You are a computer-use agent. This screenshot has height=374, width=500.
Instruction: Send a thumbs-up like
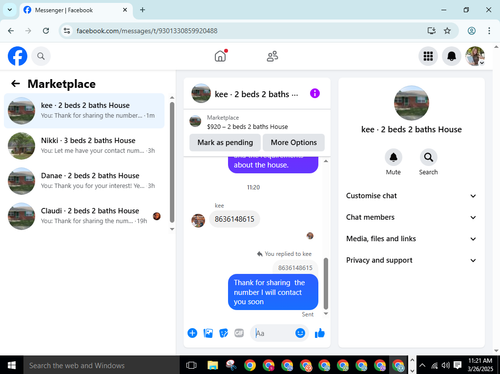pos(320,333)
